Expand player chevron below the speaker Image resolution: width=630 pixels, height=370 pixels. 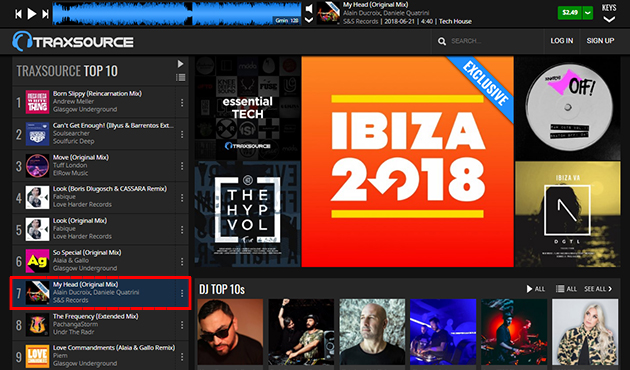[309, 20]
